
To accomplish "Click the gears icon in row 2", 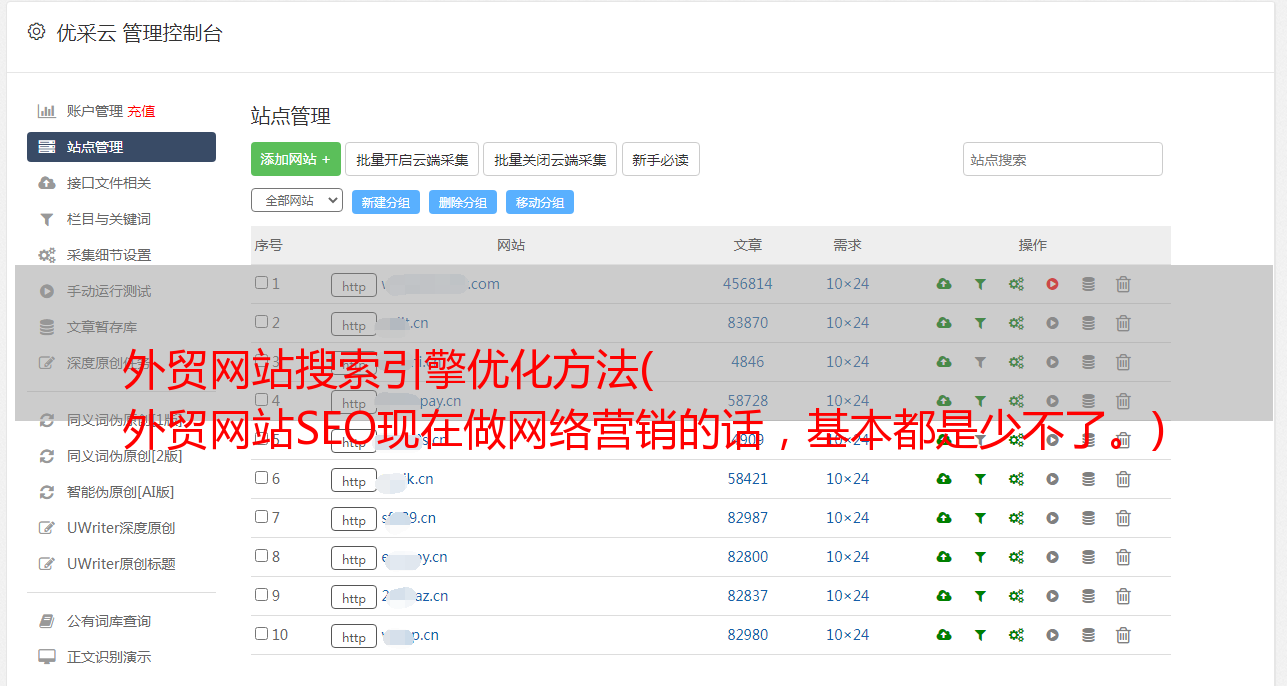I will tap(1016, 323).
